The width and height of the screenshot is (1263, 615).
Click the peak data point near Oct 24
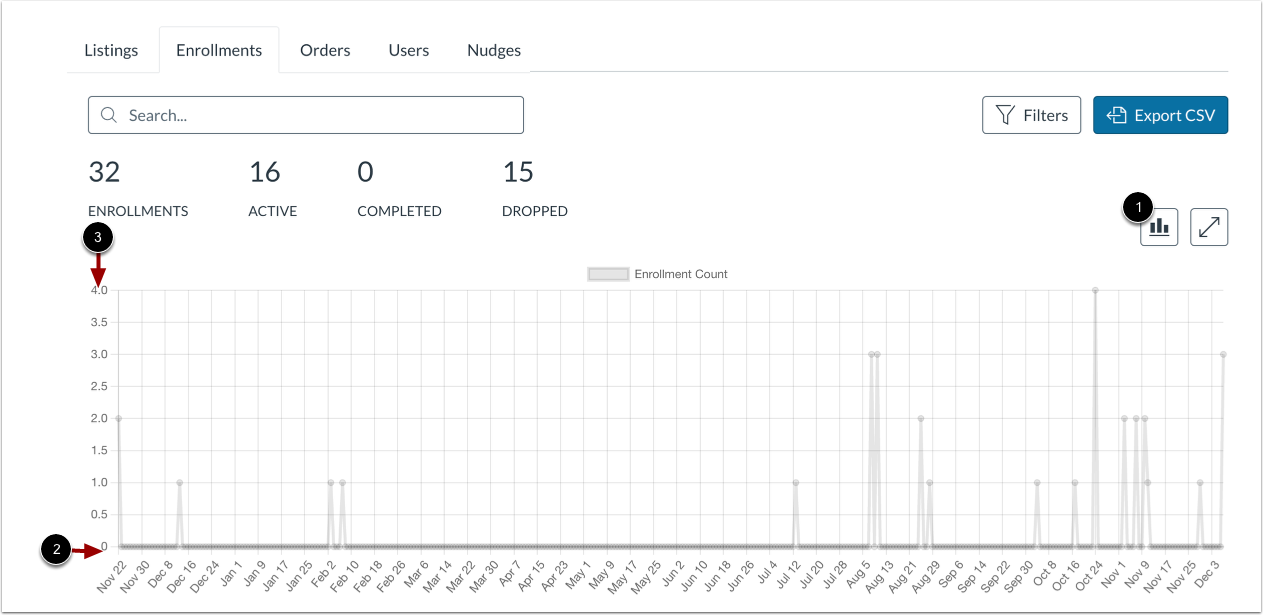(1094, 291)
